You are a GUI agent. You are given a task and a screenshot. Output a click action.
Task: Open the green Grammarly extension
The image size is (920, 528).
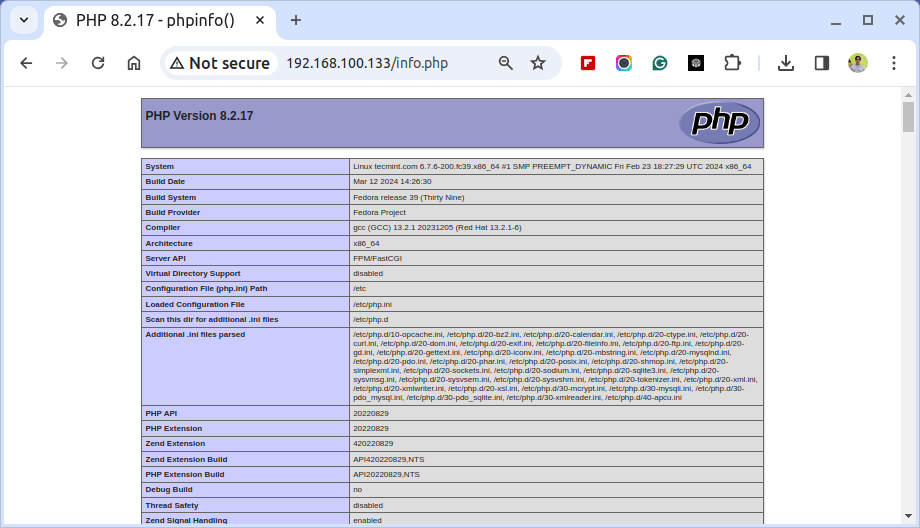click(659, 63)
